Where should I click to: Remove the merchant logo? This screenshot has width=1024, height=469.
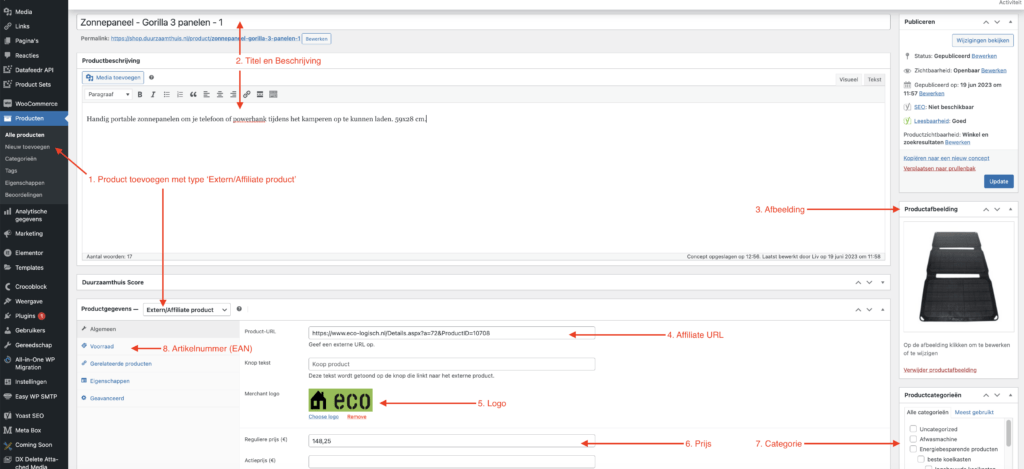[357, 416]
